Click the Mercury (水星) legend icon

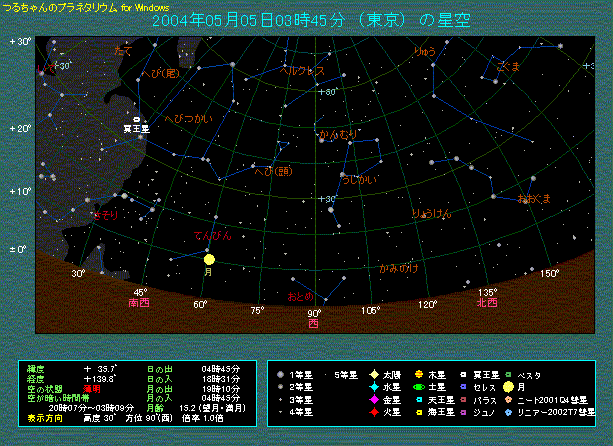(x=373, y=387)
